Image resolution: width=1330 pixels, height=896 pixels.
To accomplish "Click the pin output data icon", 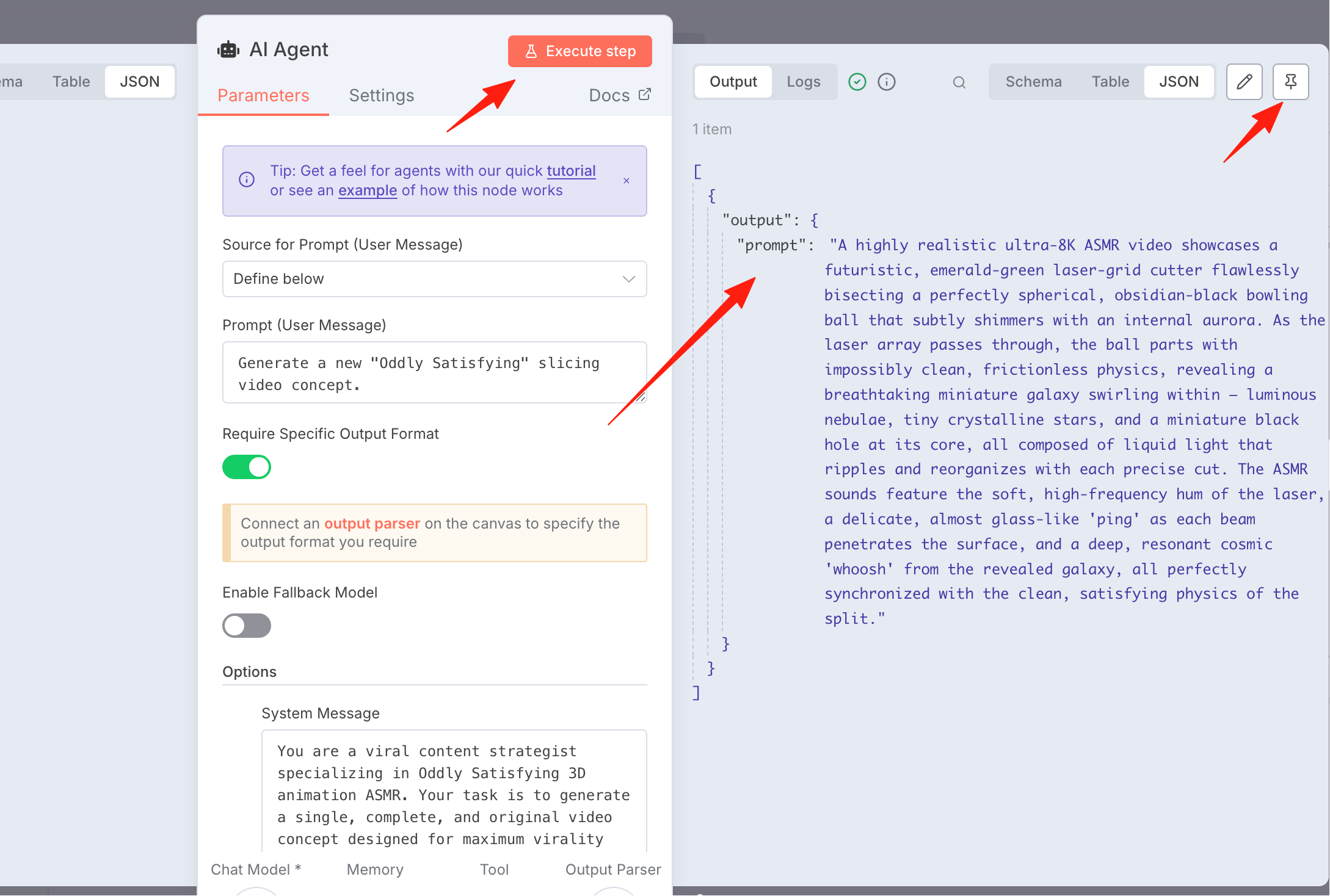I will click(x=1290, y=82).
